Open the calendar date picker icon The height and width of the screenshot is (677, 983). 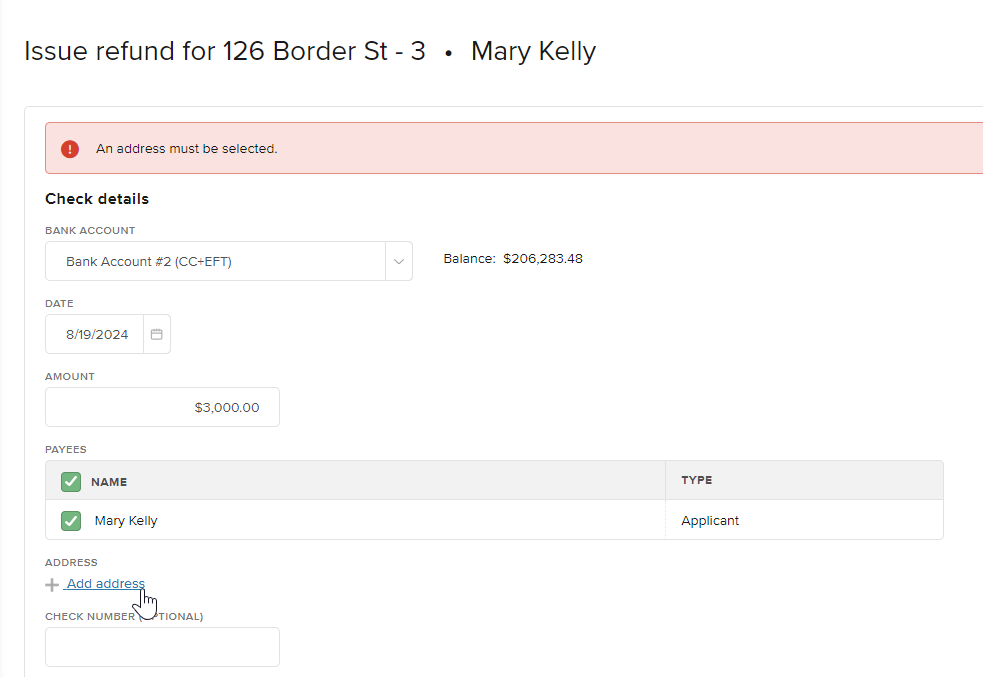157,334
